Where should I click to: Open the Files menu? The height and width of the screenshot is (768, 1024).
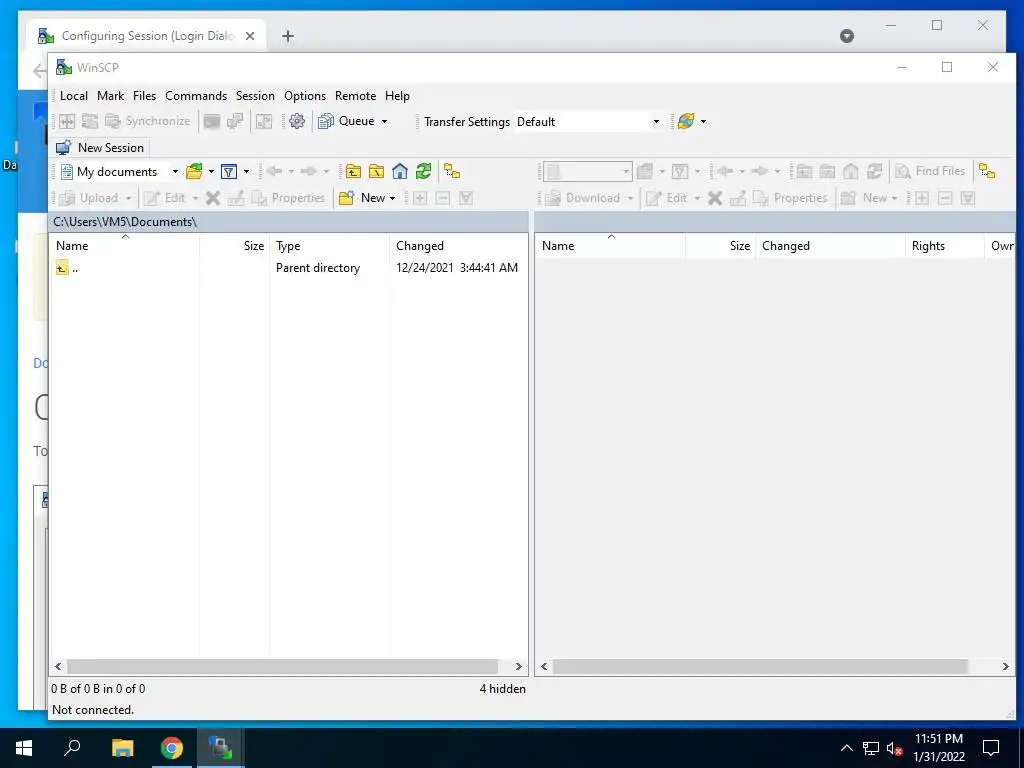(x=144, y=96)
